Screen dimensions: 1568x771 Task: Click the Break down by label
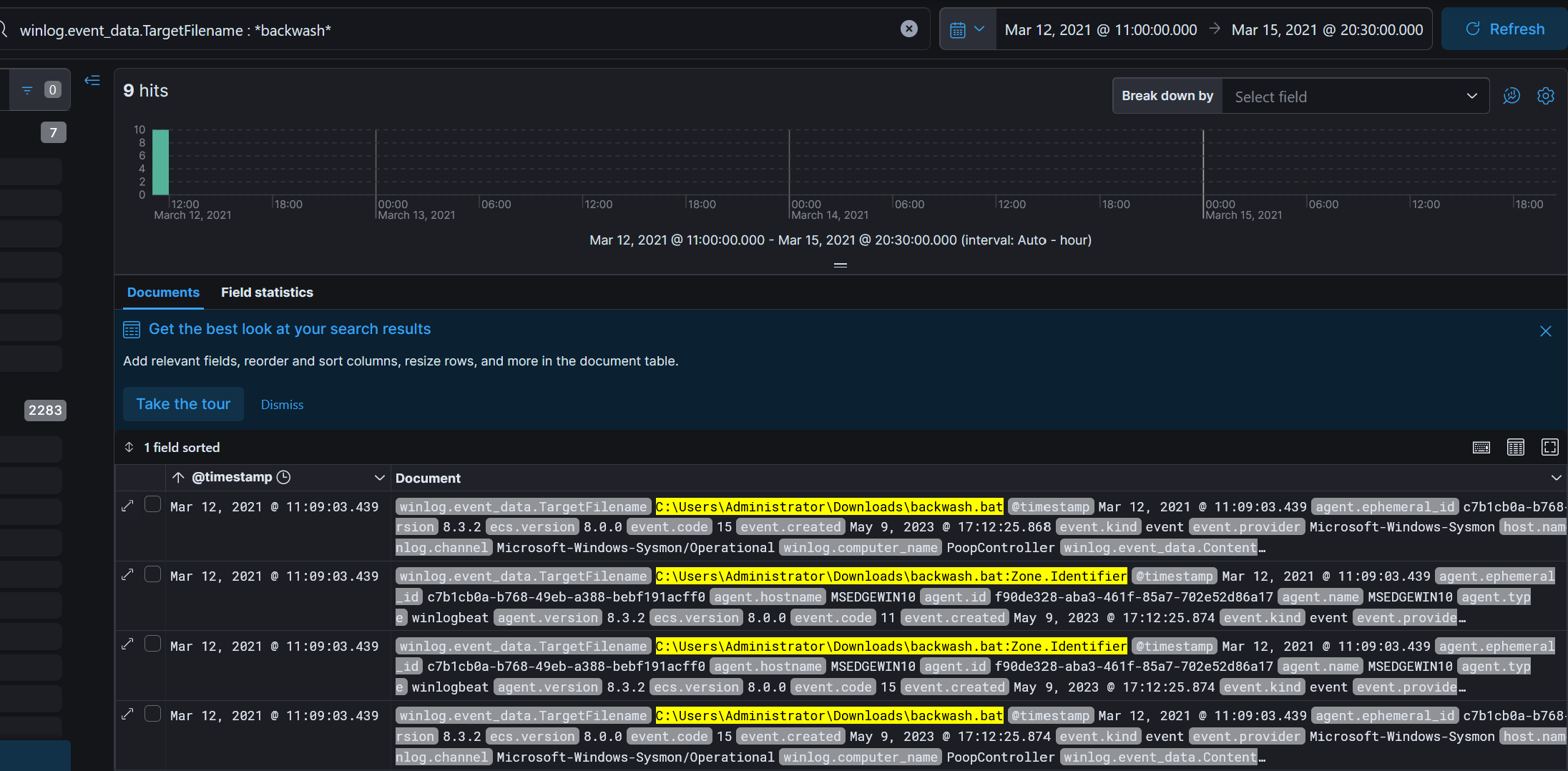tap(1167, 96)
